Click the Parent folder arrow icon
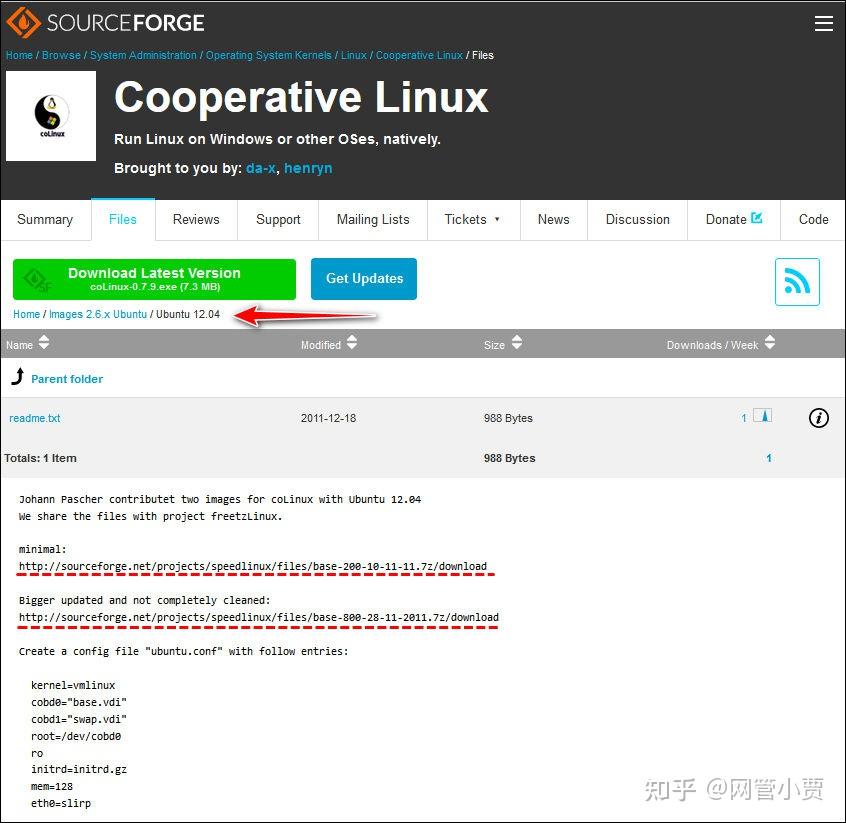This screenshot has height=823, width=846. 16,377
